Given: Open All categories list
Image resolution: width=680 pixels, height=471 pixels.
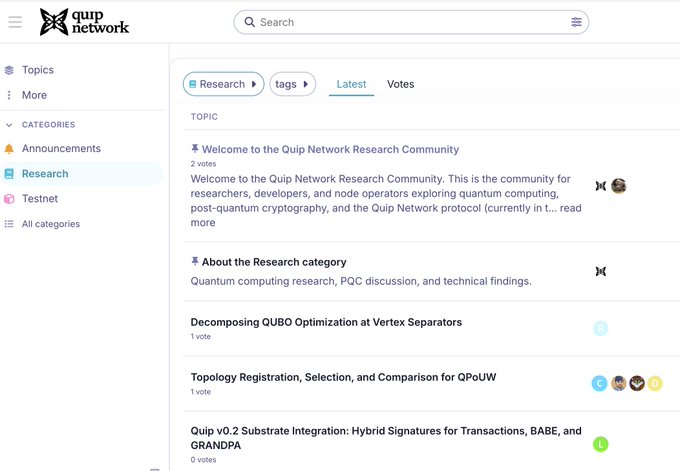Looking at the screenshot, I should [51, 224].
